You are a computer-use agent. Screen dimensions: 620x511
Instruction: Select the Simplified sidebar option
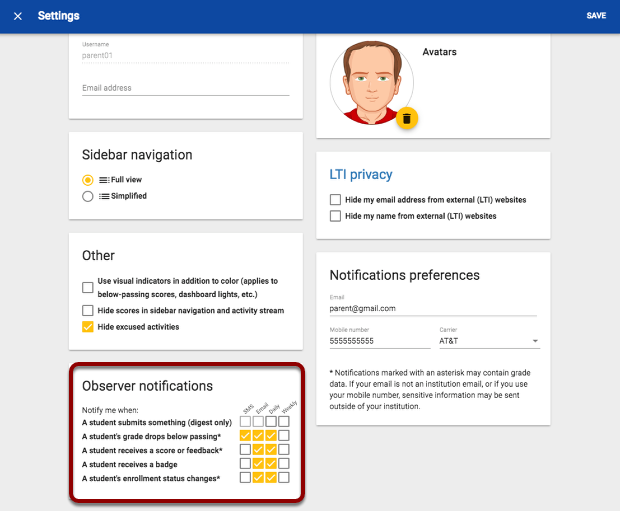88,196
